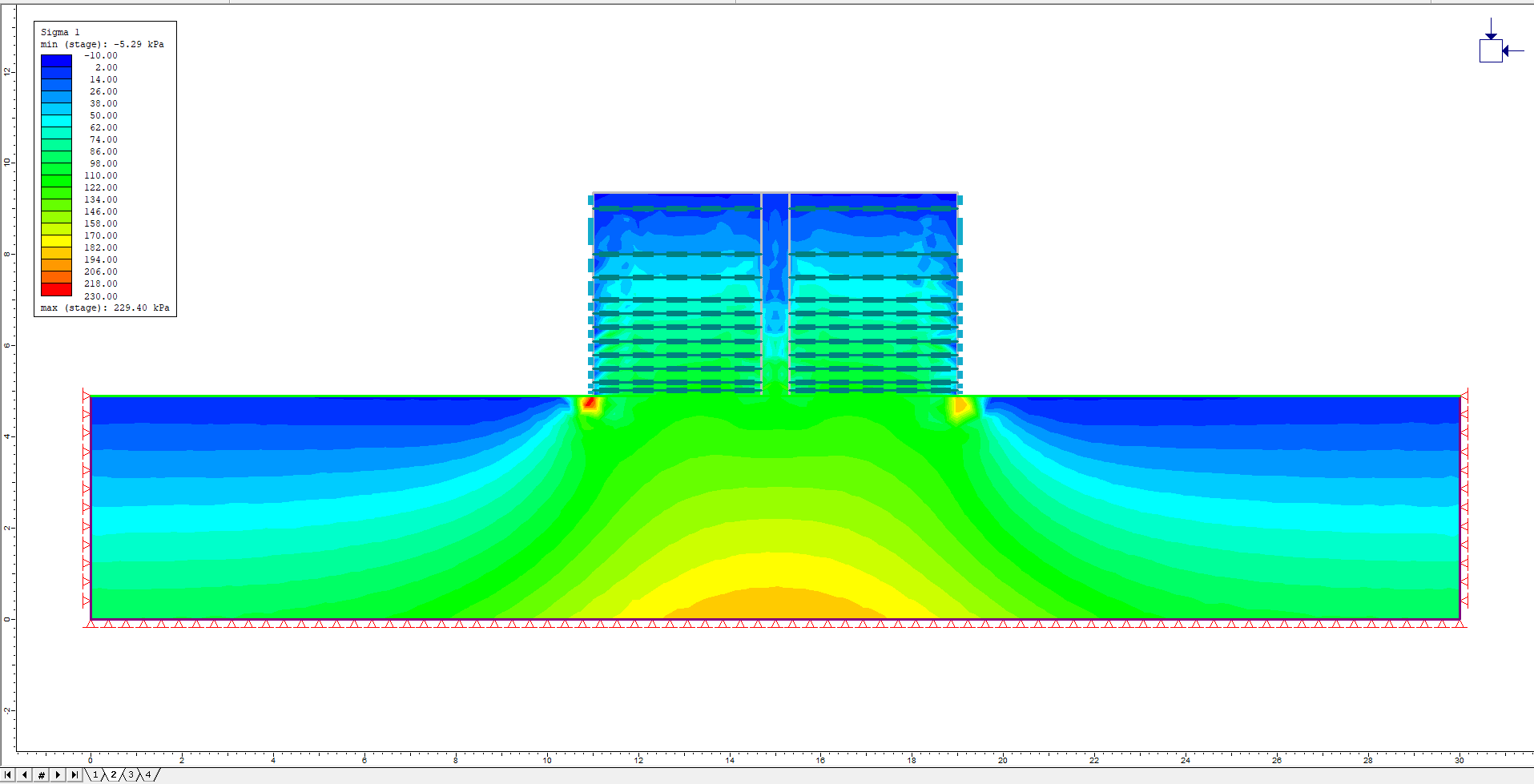
Task: Switch to stage tab 4
Action: pos(148,775)
